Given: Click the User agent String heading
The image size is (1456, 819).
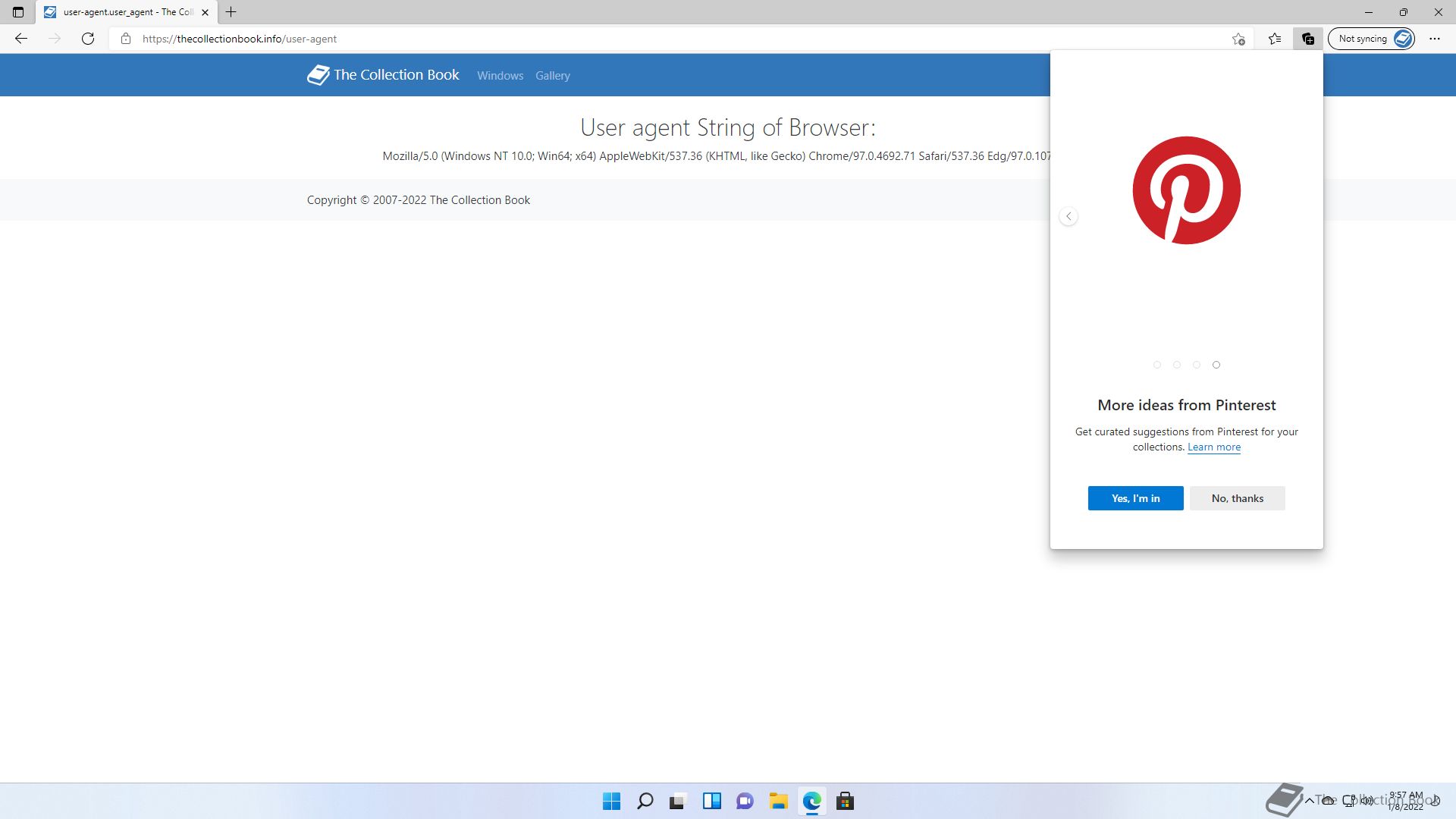Looking at the screenshot, I should pyautogui.click(x=728, y=127).
